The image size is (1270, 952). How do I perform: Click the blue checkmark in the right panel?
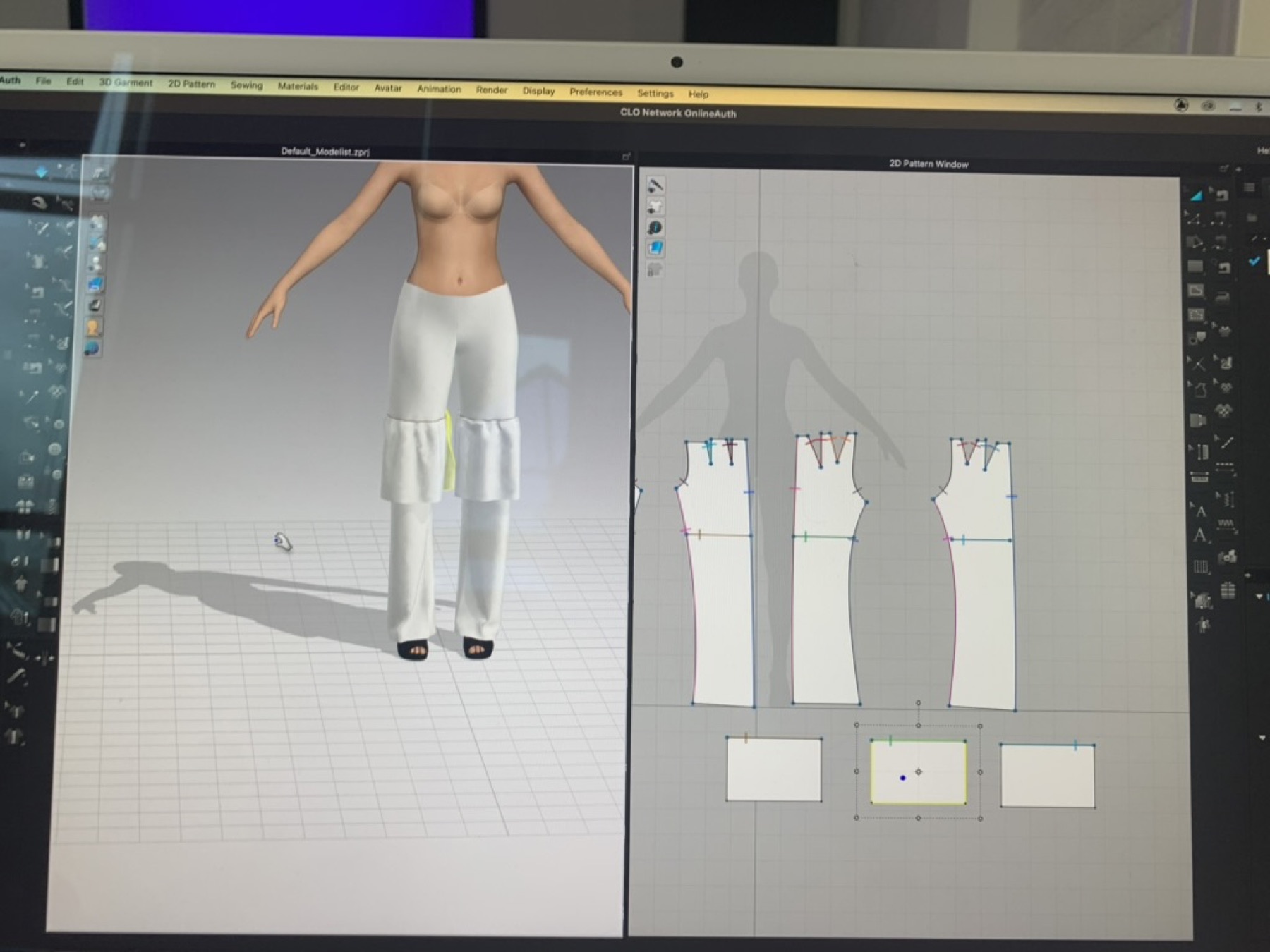coord(1254,261)
